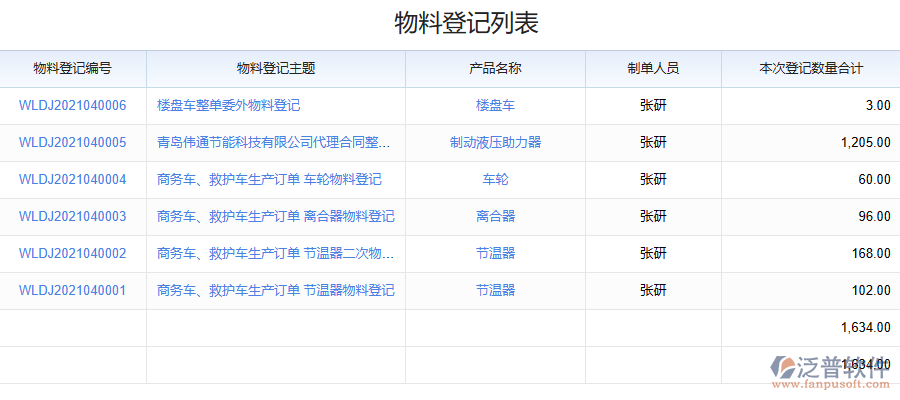
Task: Sort by 制单人员 column header
Action: tap(653, 69)
